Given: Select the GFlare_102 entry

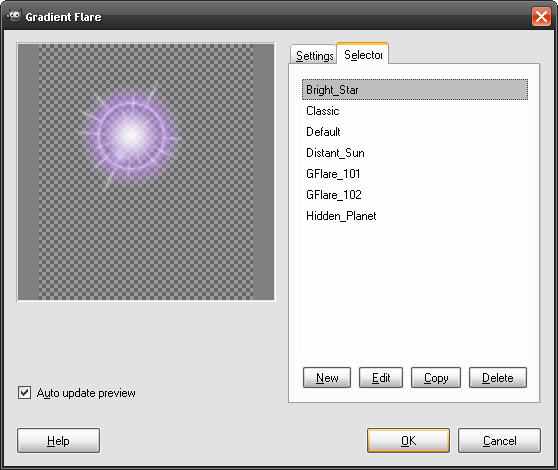Looking at the screenshot, I should pos(415,195).
